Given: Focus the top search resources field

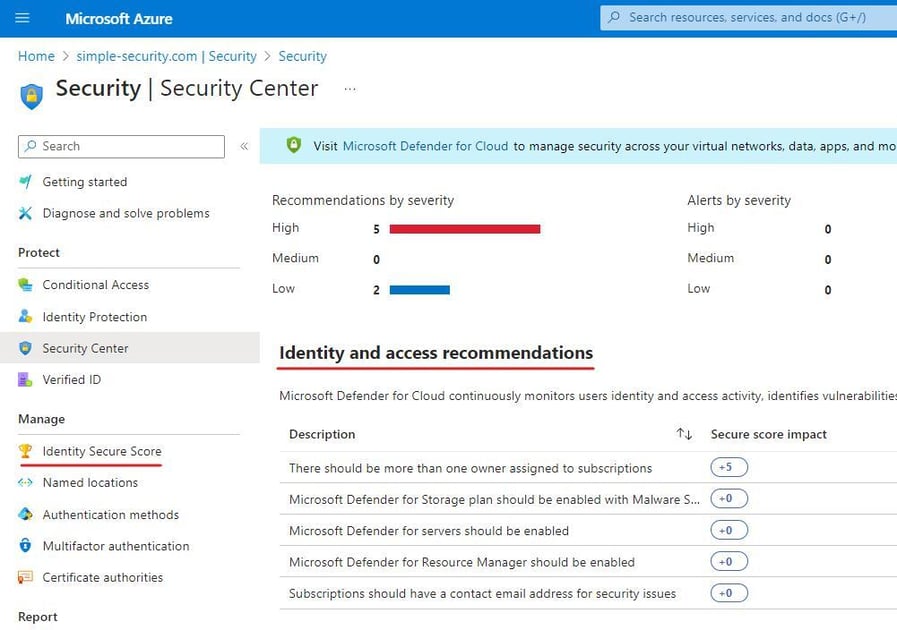Looking at the screenshot, I should pyautogui.click(x=748, y=17).
